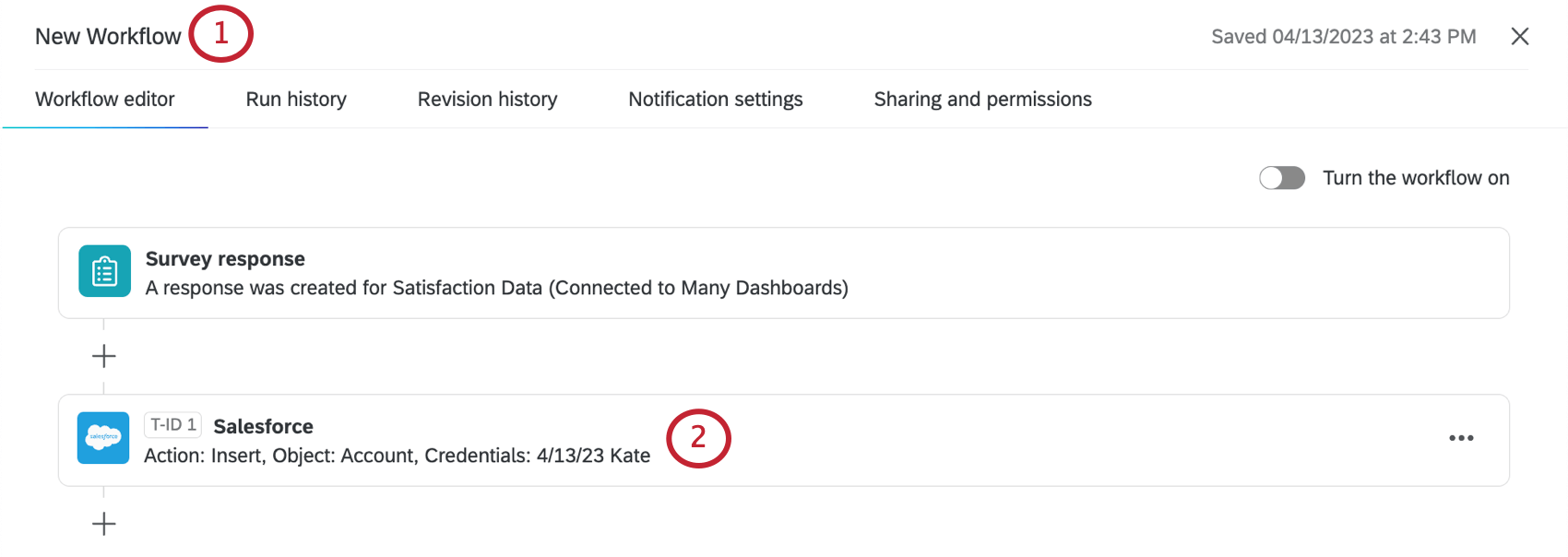This screenshot has width=1568, height=557.
Task: Click the Saved 04/13/2023 timestamp
Action: [x=1342, y=37]
